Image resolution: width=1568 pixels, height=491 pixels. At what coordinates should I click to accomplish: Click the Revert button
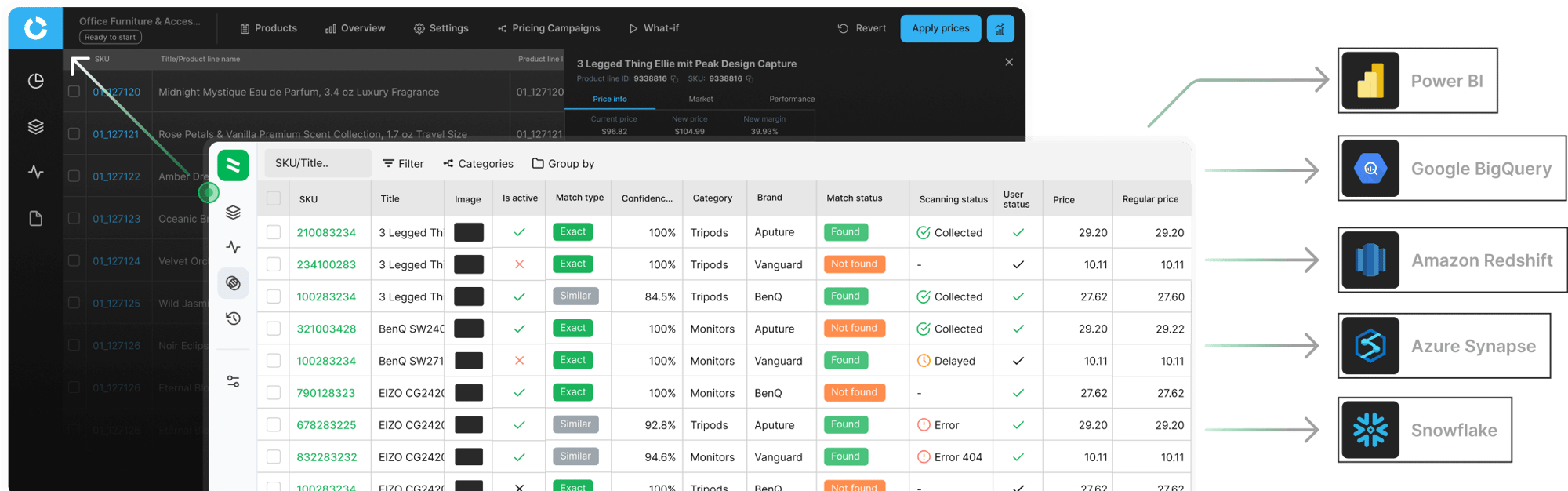[862, 28]
